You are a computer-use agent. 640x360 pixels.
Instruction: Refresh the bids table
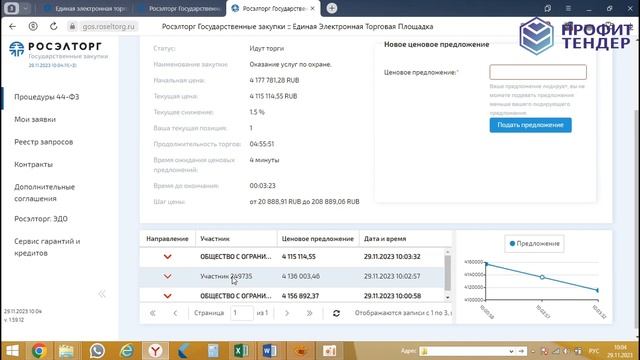pyautogui.click(x=336, y=313)
